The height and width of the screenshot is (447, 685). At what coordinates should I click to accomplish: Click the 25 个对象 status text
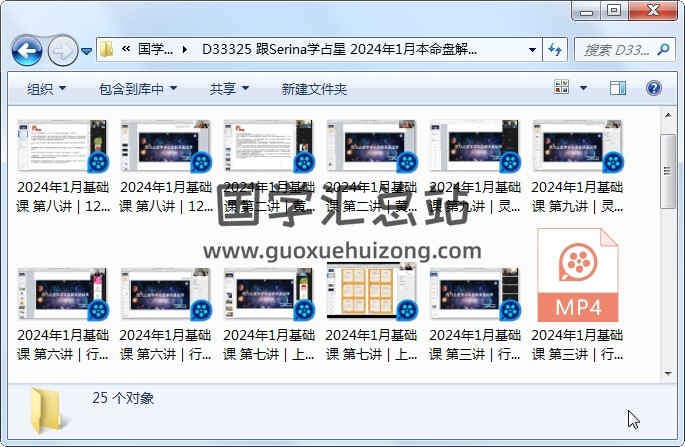point(123,398)
